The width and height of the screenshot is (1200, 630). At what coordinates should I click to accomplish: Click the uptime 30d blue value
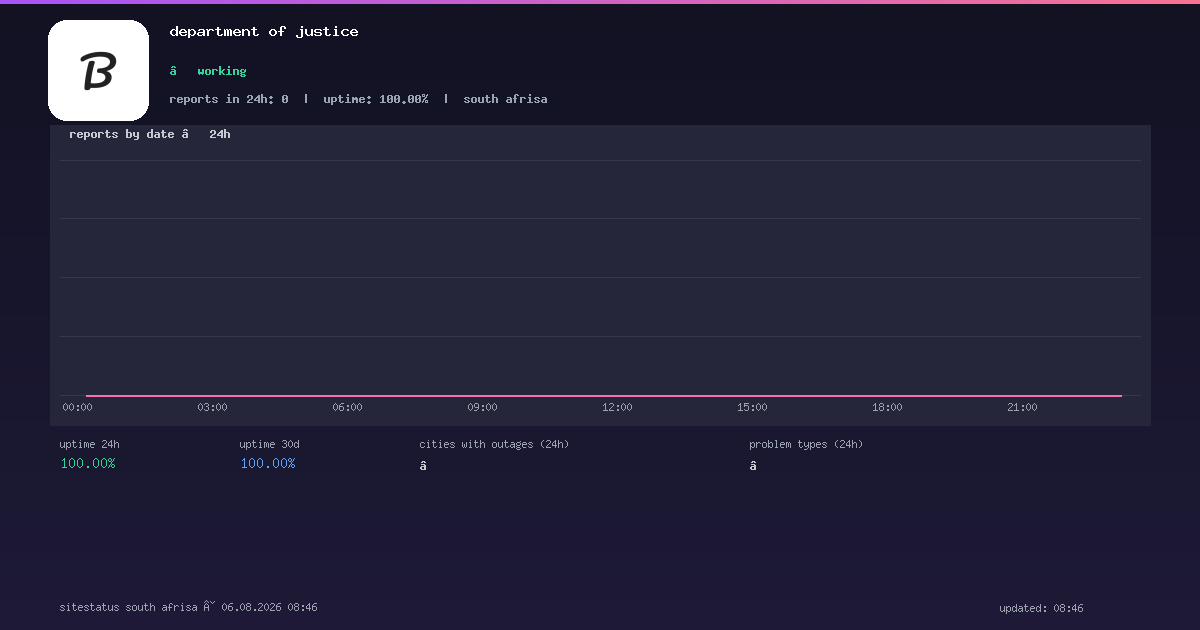coord(268,464)
